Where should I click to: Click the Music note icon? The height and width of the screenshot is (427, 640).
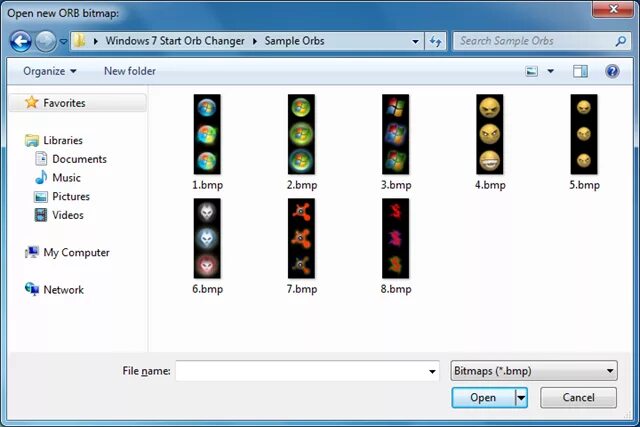(41, 177)
